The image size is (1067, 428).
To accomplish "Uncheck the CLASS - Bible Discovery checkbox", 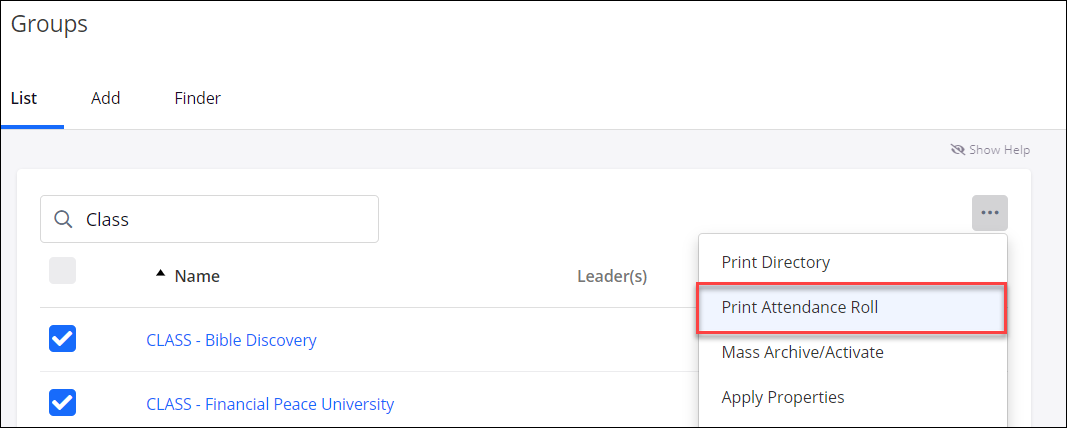I will [62, 340].
